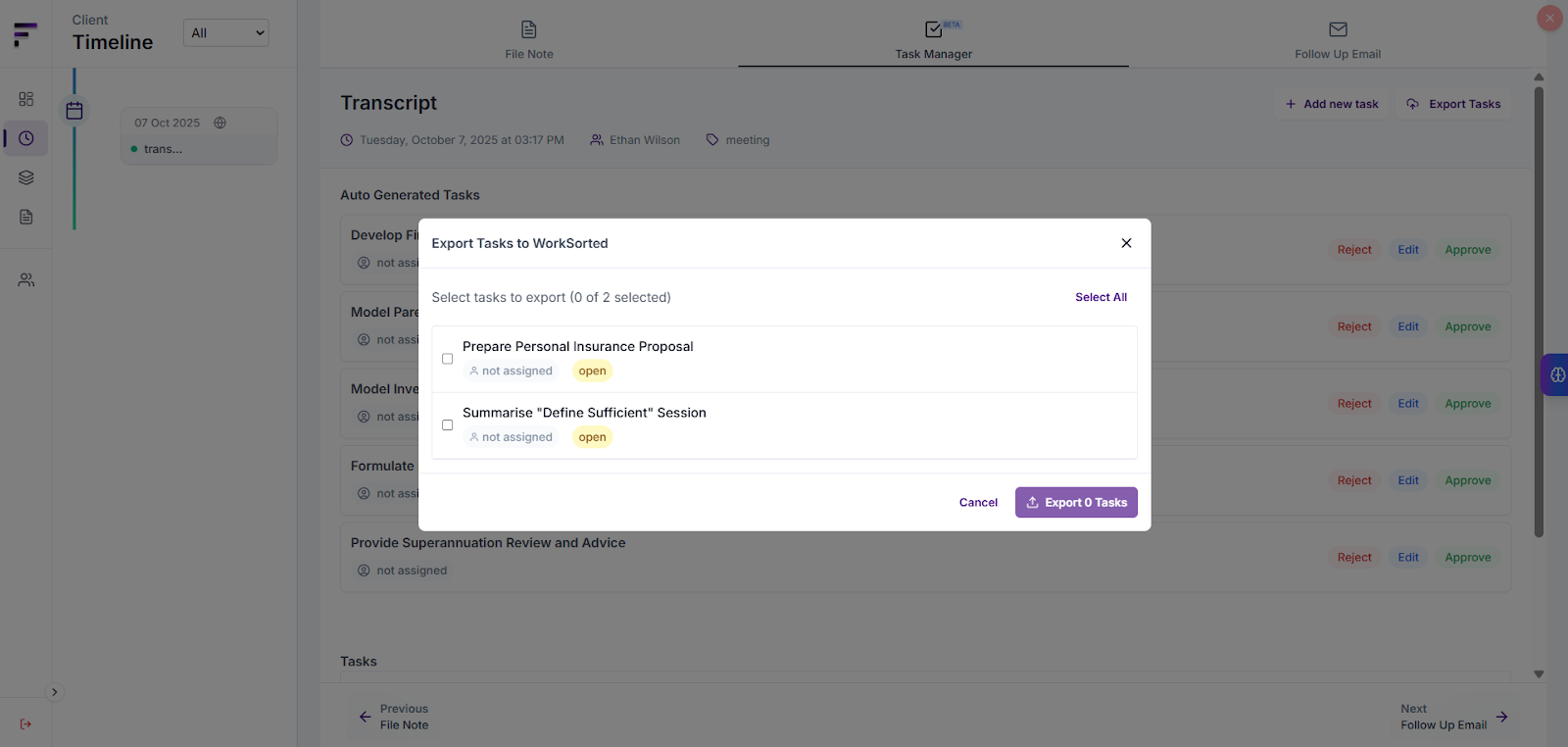This screenshot has height=747, width=1568.
Task: Open the panel icon on right screen edge
Action: [1557, 373]
